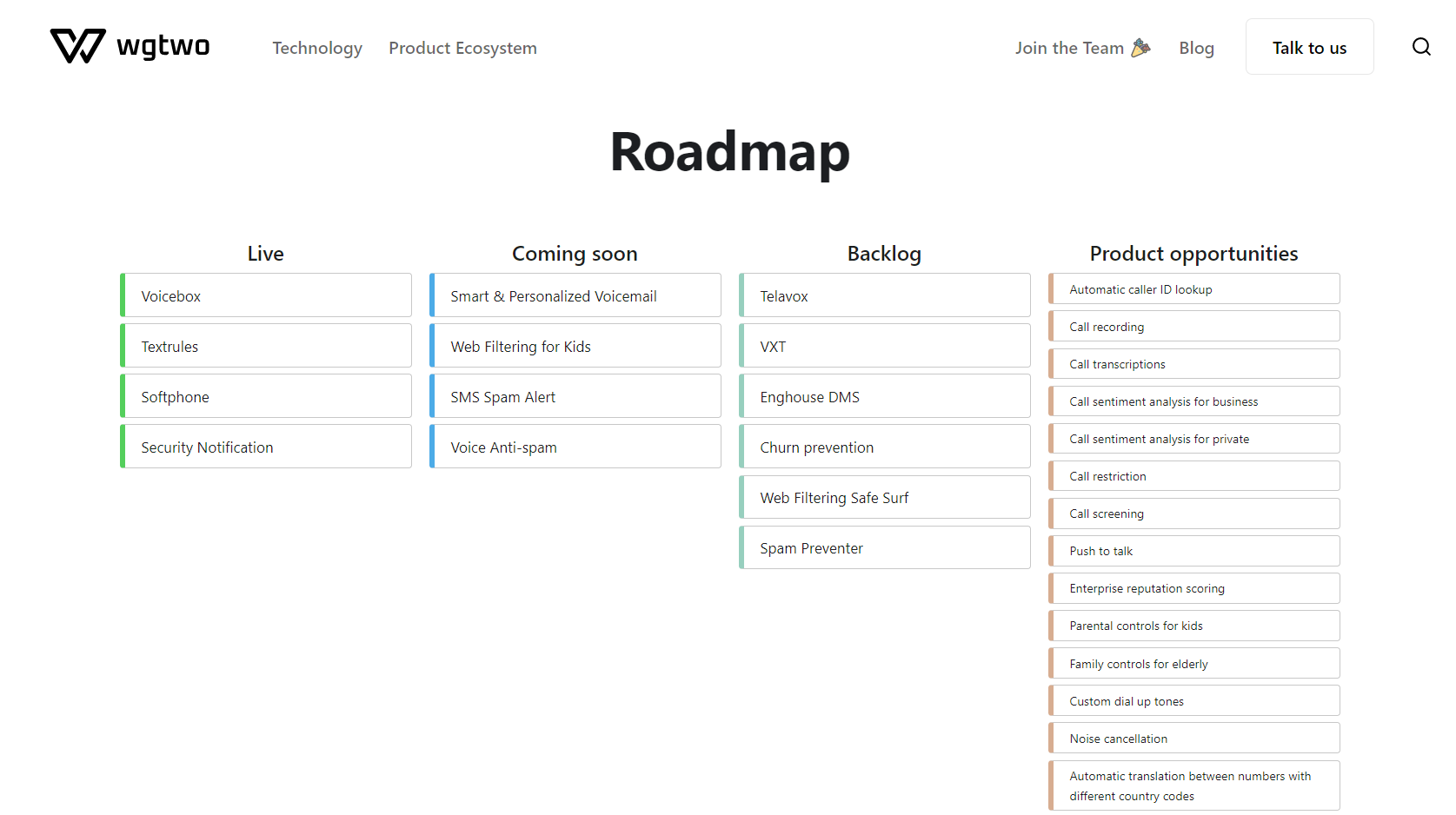The width and height of the screenshot is (1456, 815).
Task: Go to Join the Team page
Action: pyautogui.click(x=1083, y=48)
